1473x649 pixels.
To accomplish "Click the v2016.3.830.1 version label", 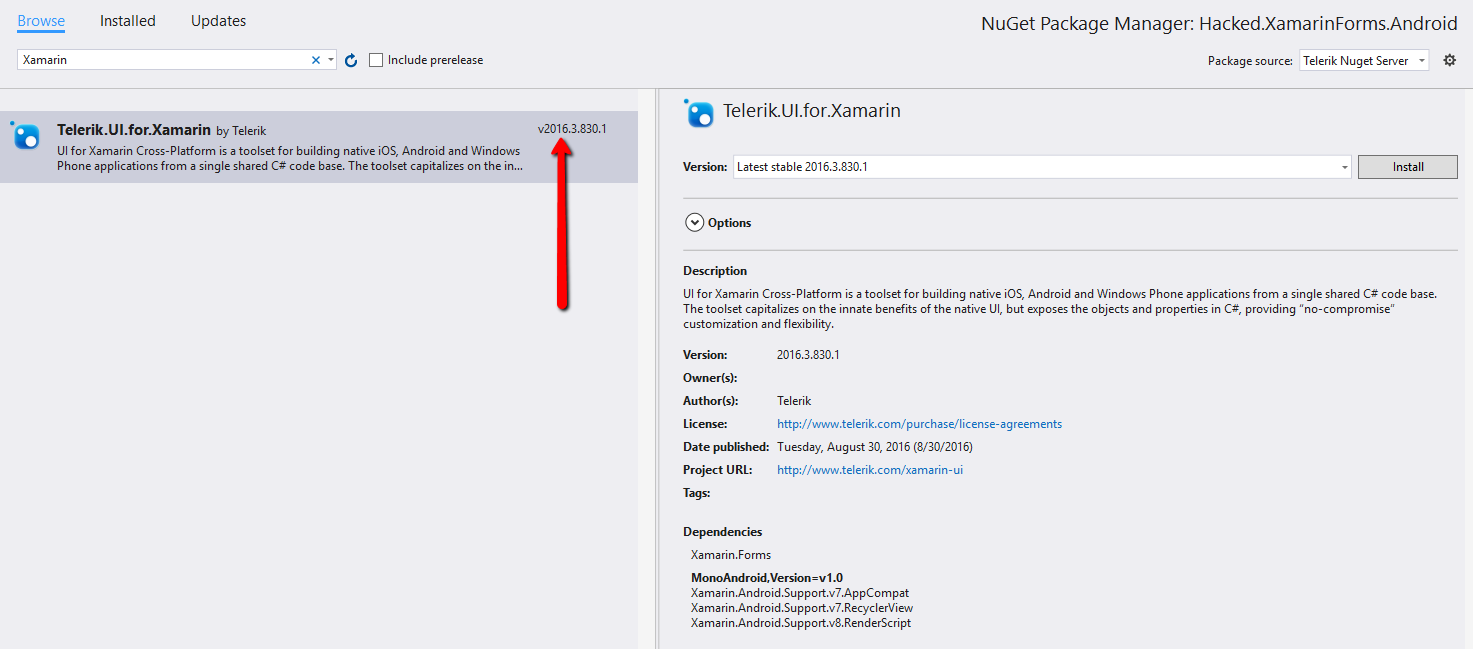I will [x=572, y=129].
